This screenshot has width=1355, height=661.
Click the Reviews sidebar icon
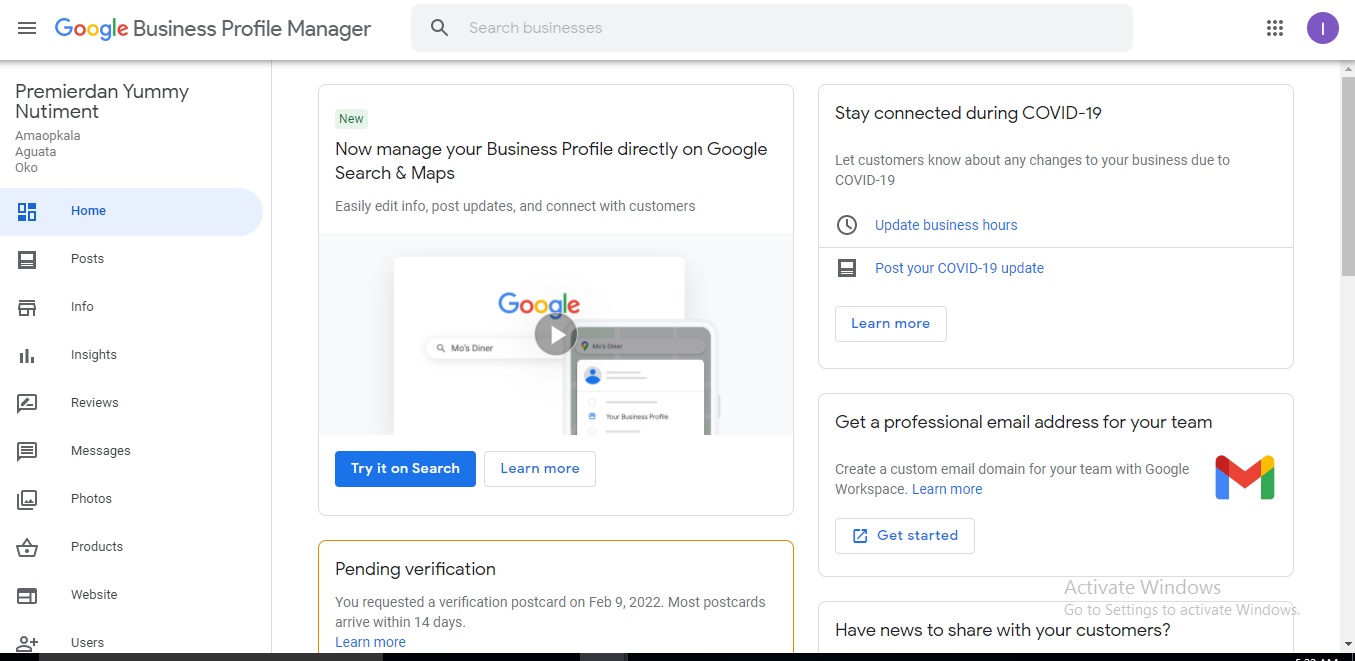(x=27, y=403)
